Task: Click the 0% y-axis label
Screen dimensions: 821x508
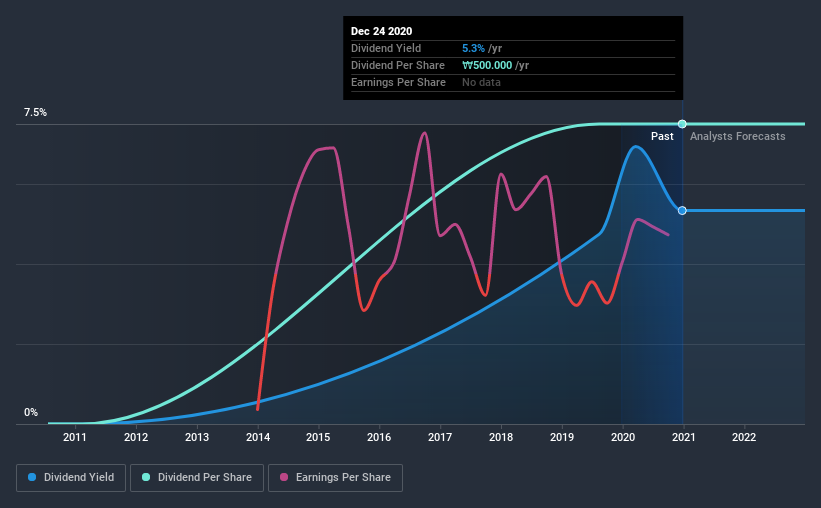Action: click(x=31, y=413)
